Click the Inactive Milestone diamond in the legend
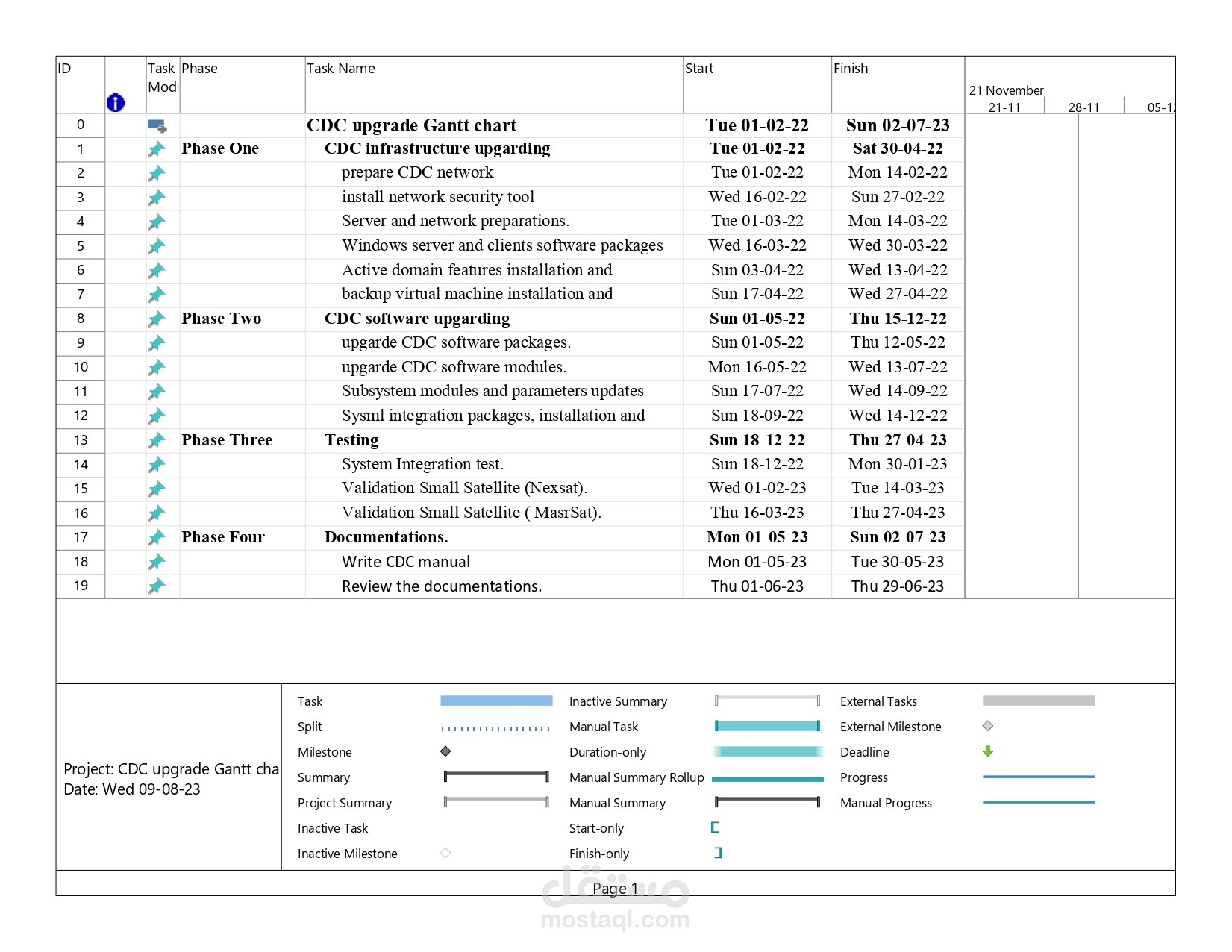The width and height of the screenshot is (1232, 952). (445, 853)
